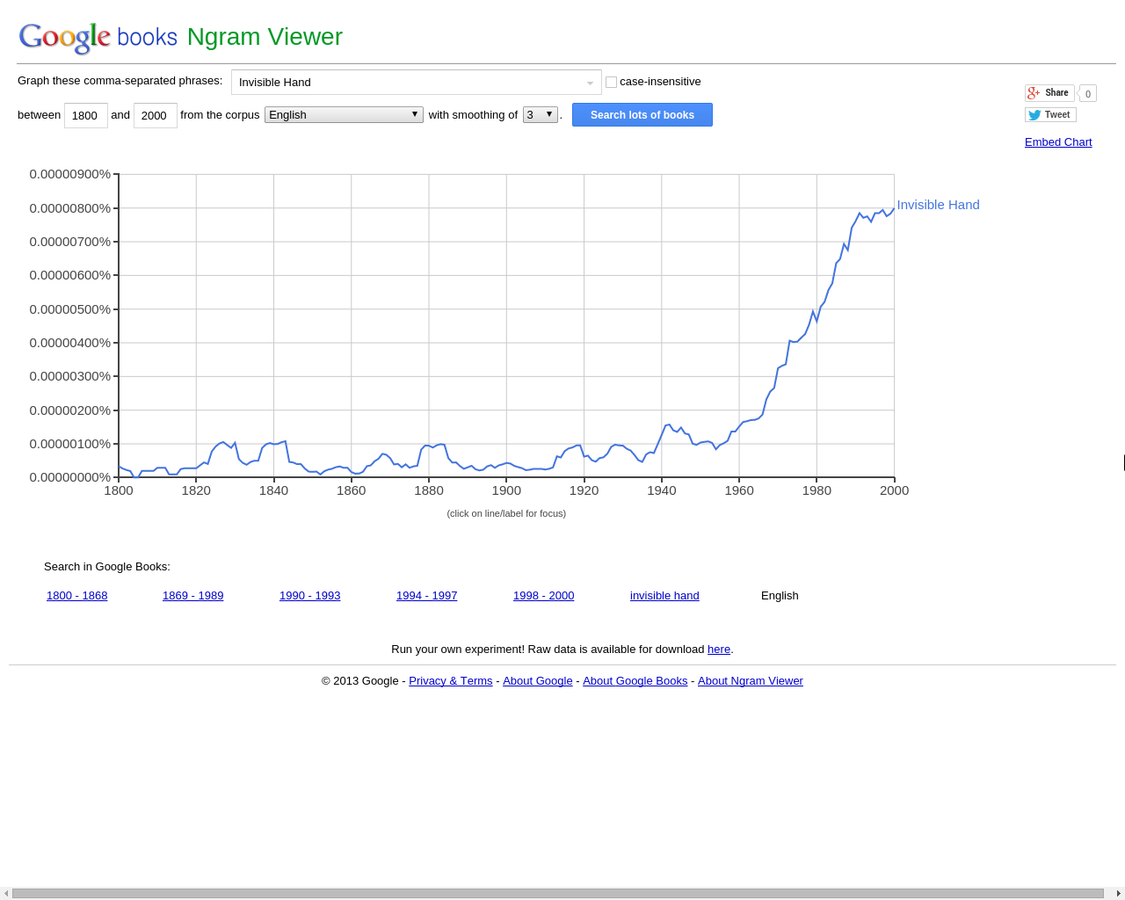Open the English corpus dropdown

point(344,115)
